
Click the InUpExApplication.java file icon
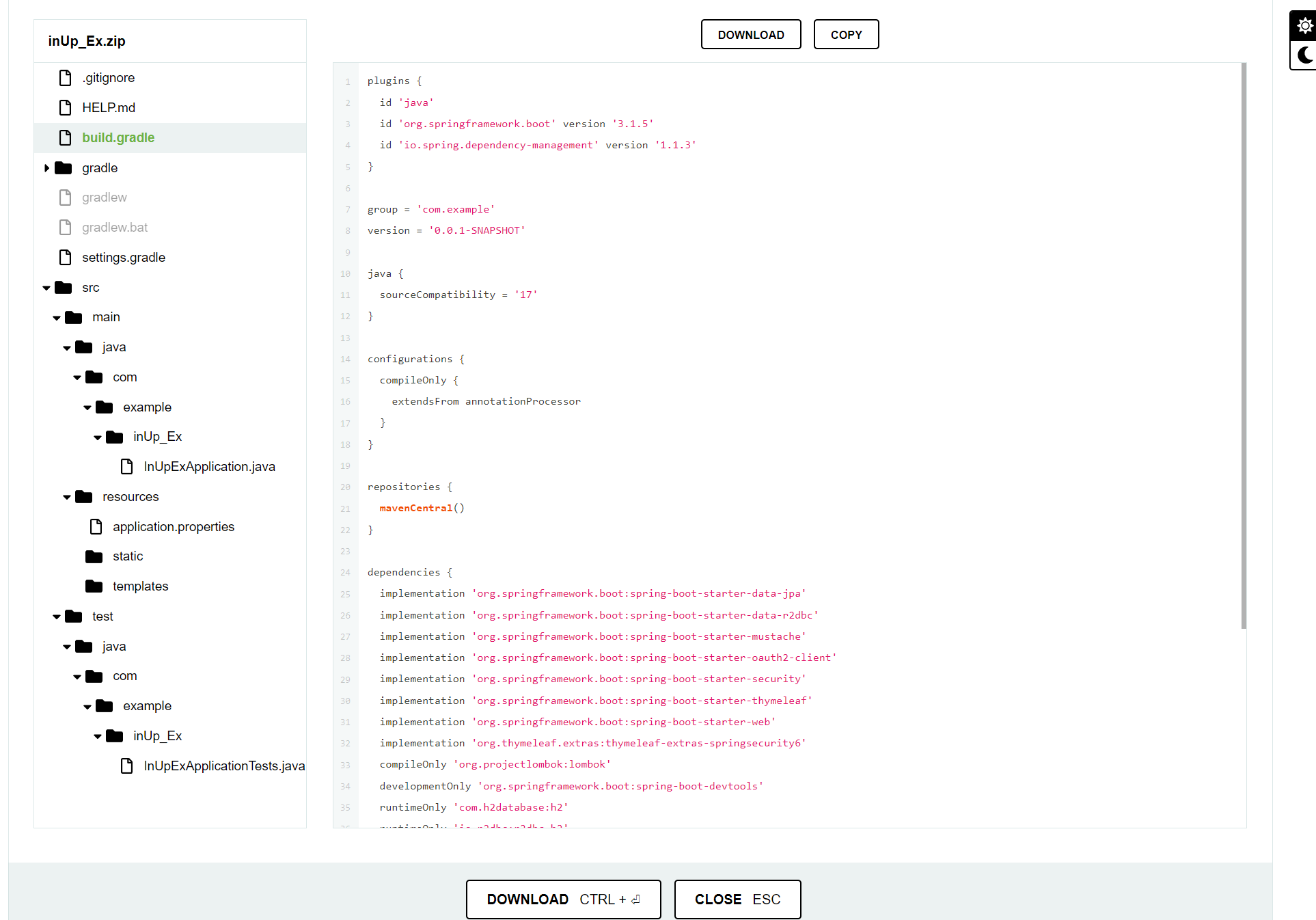[x=127, y=467]
